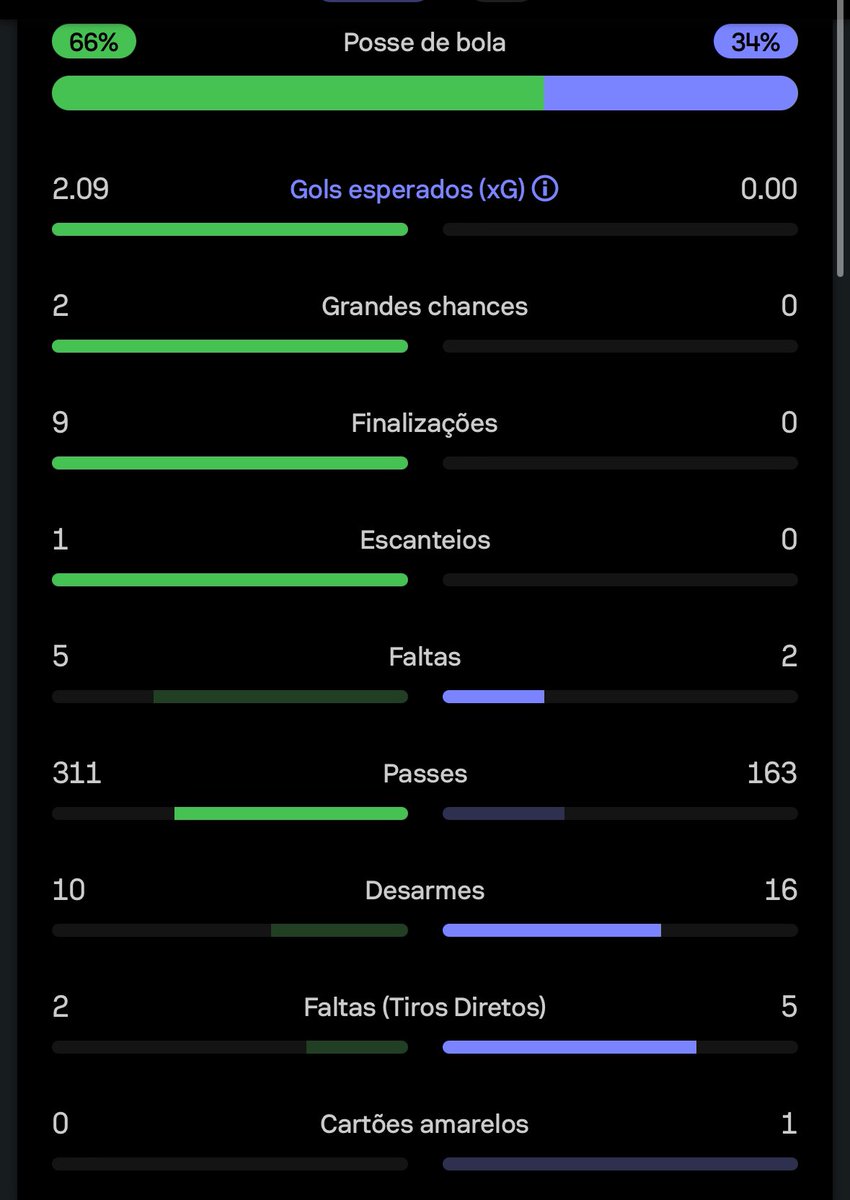850x1200 pixels.
Task: Click the Finalizações stat label
Action: (x=424, y=423)
